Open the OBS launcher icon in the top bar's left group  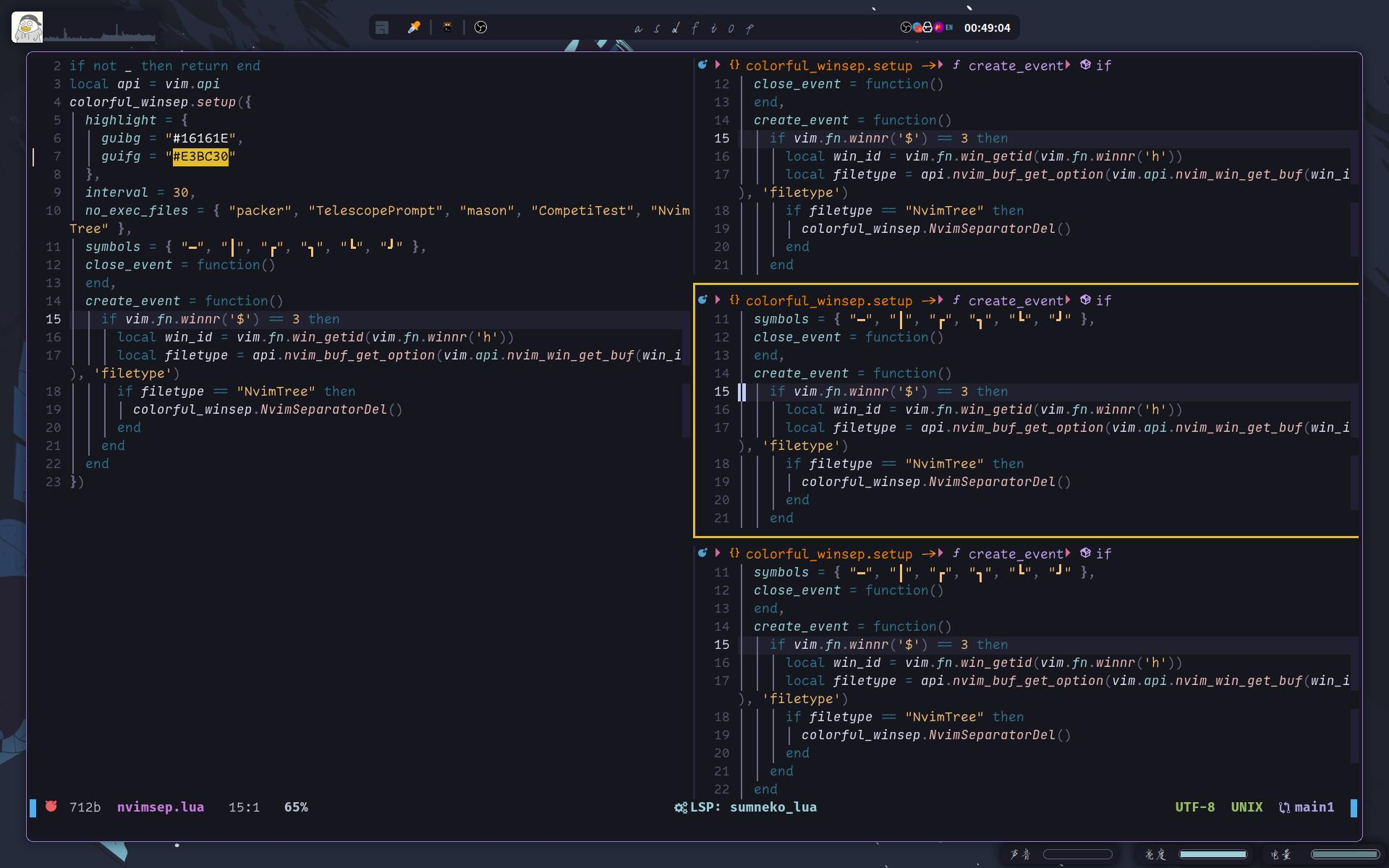point(480,27)
